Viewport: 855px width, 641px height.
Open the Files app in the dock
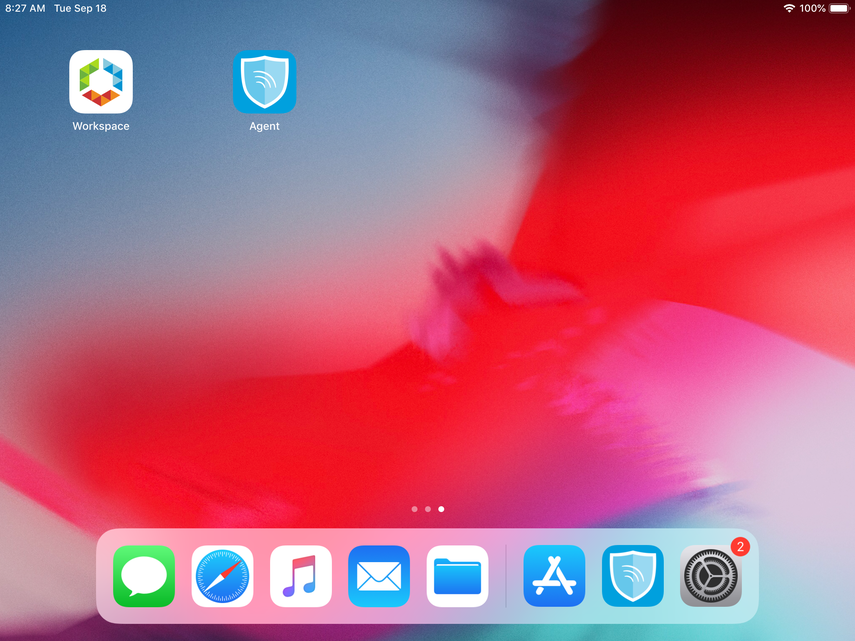[x=457, y=576]
